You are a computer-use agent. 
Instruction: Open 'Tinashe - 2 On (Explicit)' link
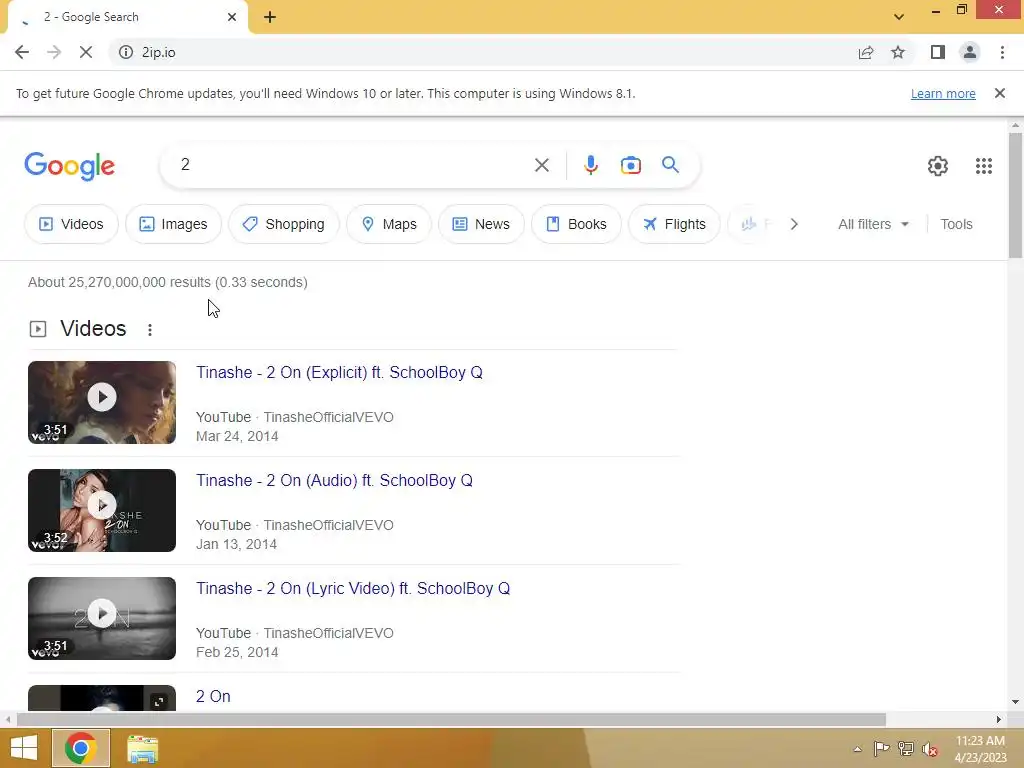tap(339, 372)
